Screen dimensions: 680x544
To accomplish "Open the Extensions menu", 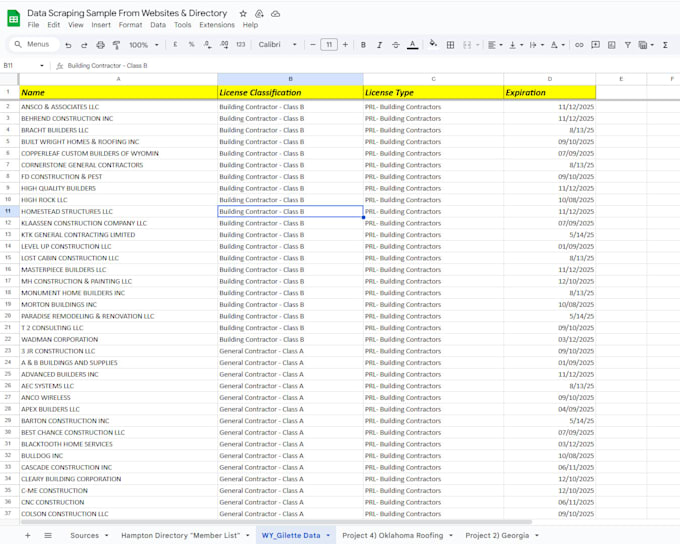I will click(217, 25).
